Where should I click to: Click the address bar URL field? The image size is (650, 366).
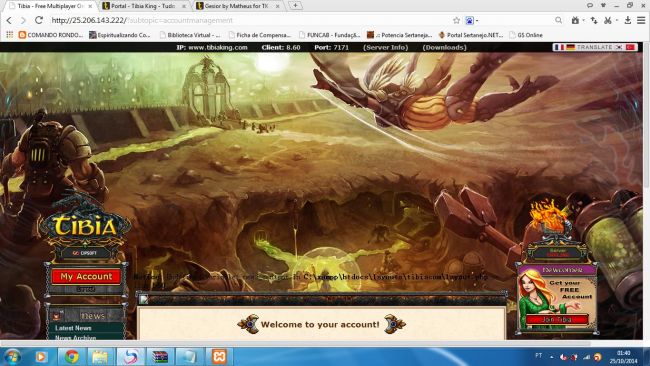[x=249, y=20]
